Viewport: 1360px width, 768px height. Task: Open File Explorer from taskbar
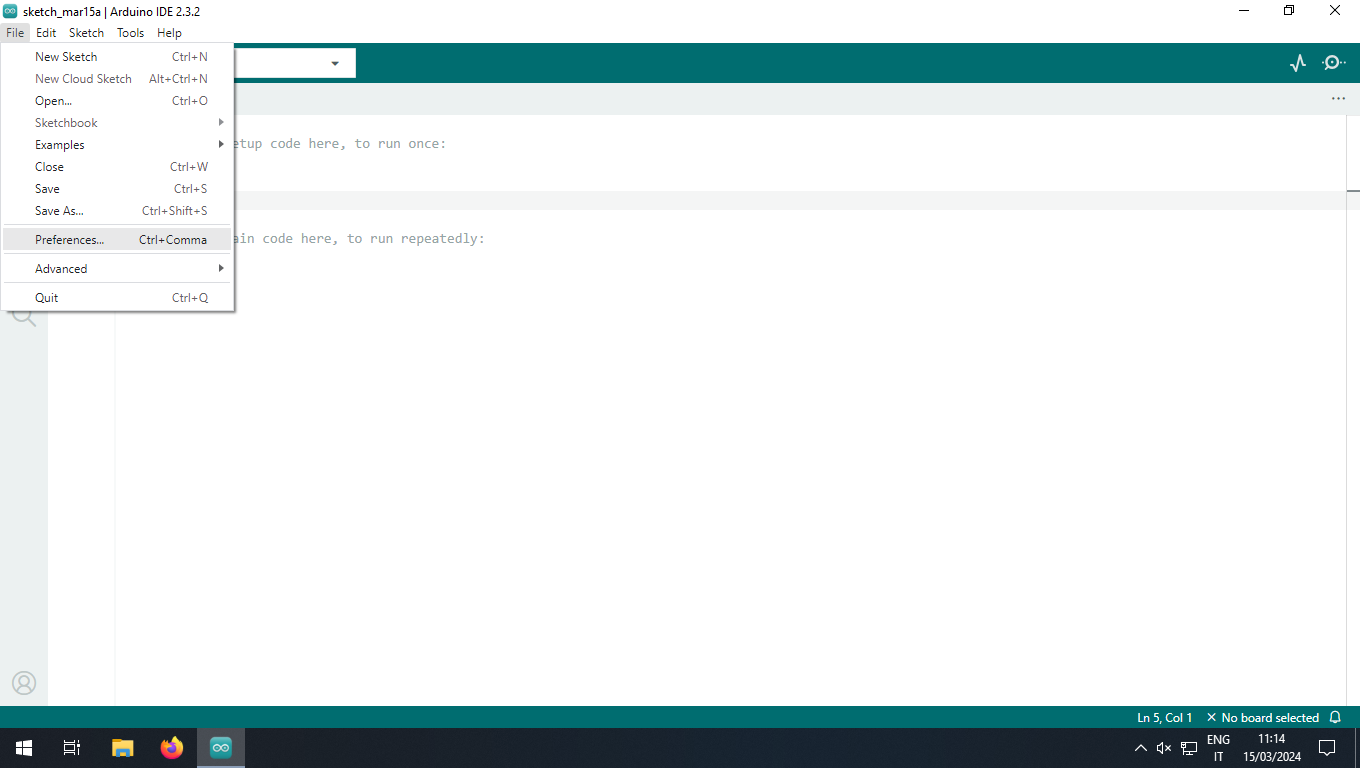coord(122,748)
